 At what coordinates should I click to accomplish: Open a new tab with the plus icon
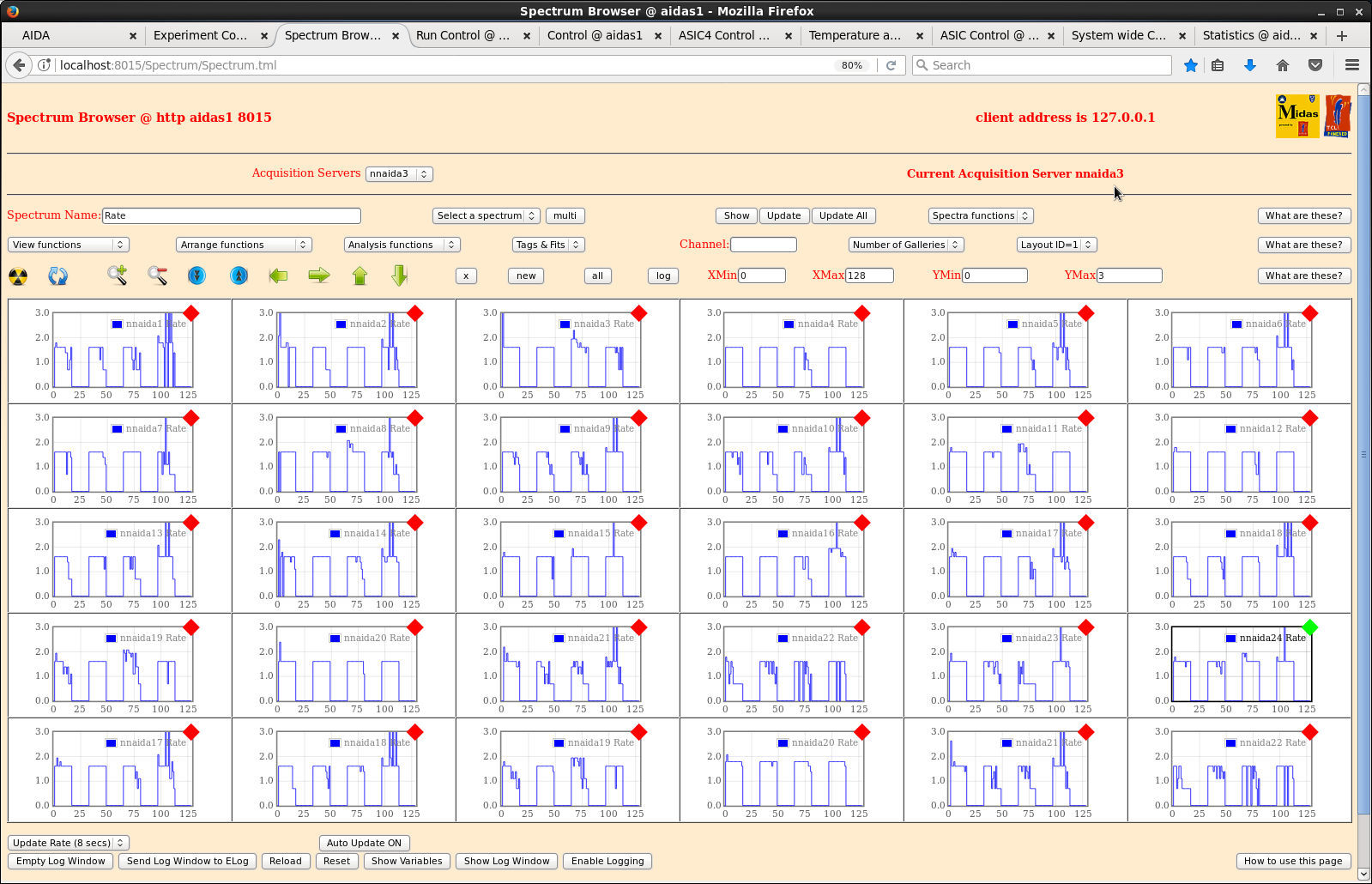(1342, 35)
